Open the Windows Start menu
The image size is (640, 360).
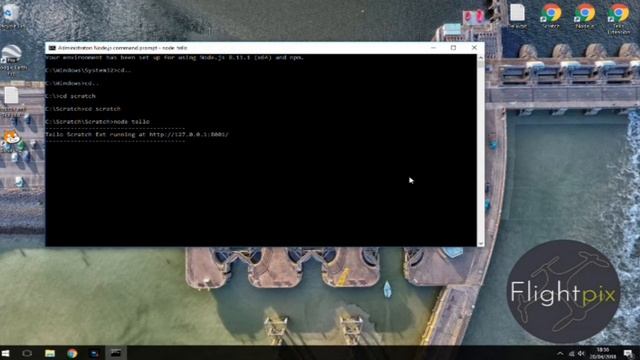6,353
